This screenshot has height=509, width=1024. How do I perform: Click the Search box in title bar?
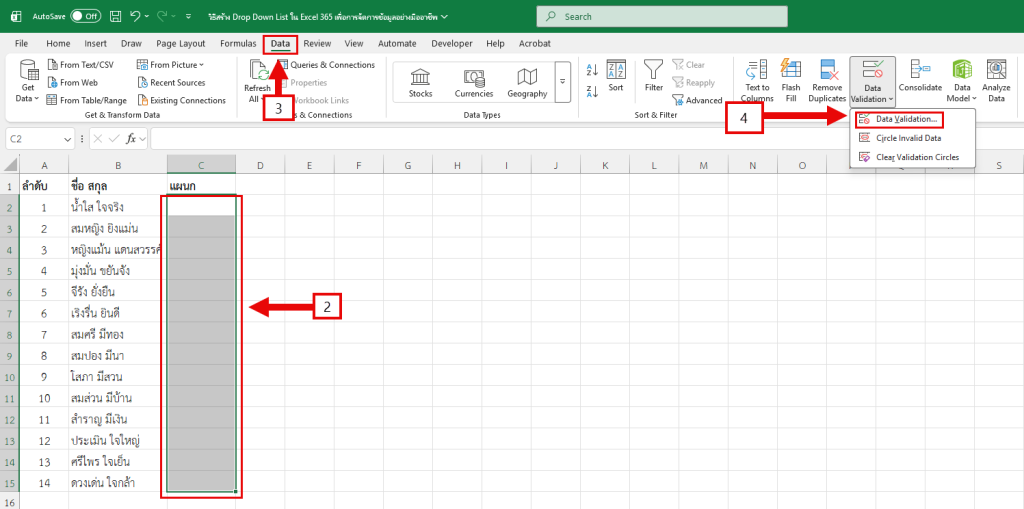coord(662,16)
